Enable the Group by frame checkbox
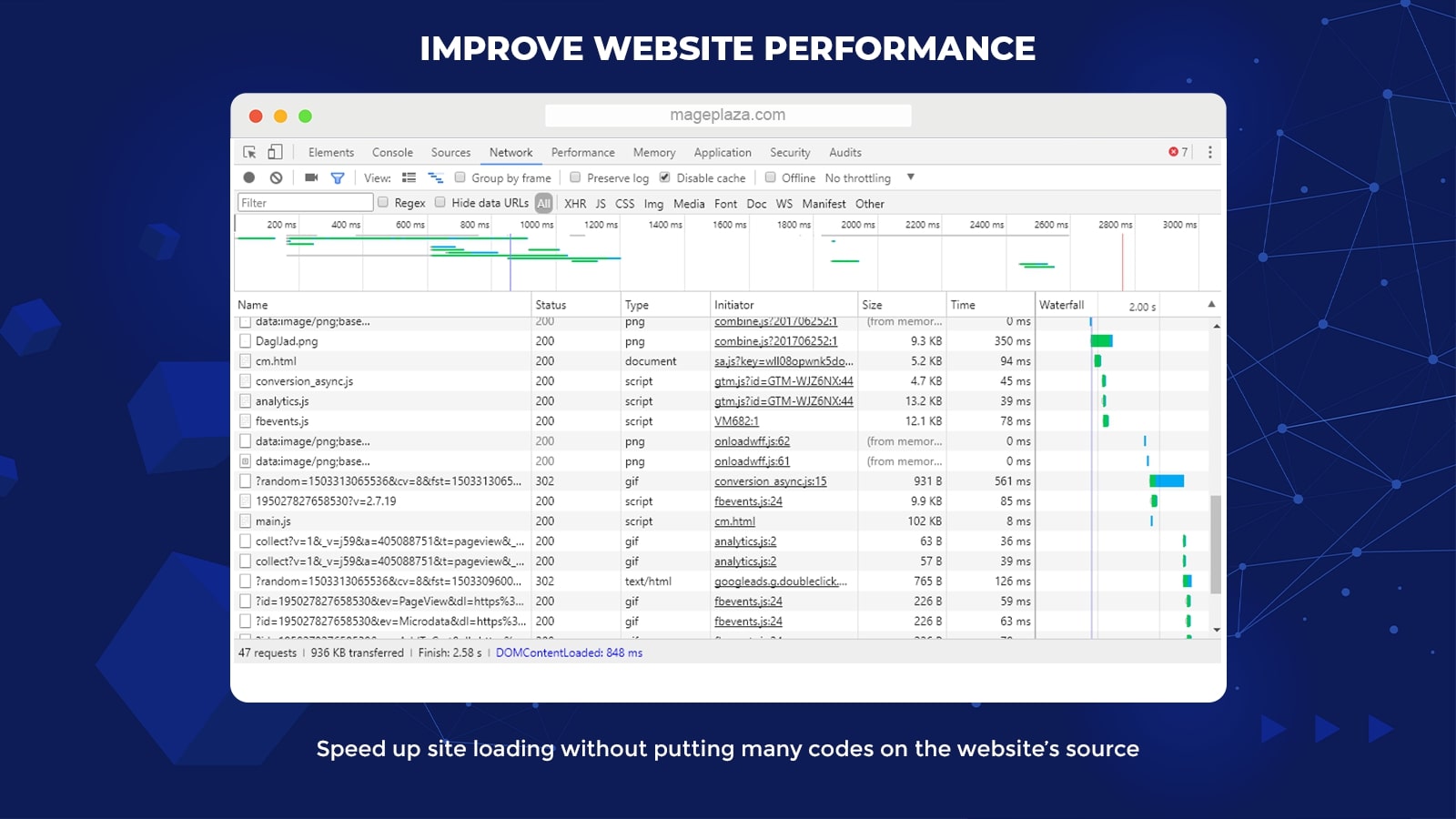Screen dimensions: 1456x819 coord(460,177)
